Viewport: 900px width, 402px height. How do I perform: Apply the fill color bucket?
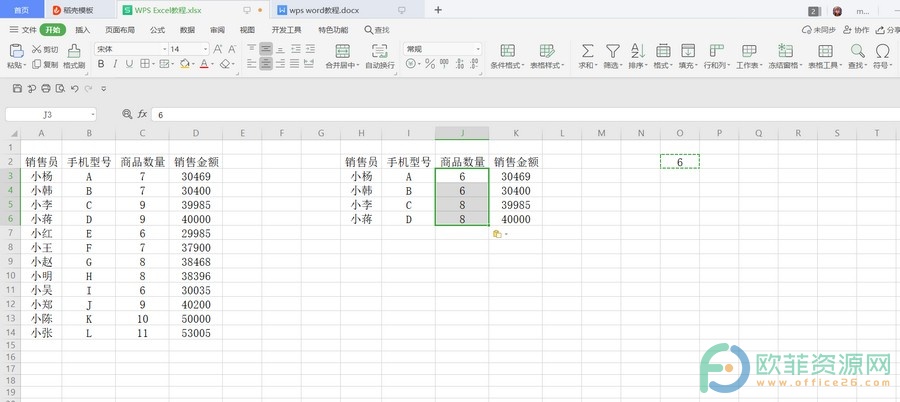tap(184, 64)
